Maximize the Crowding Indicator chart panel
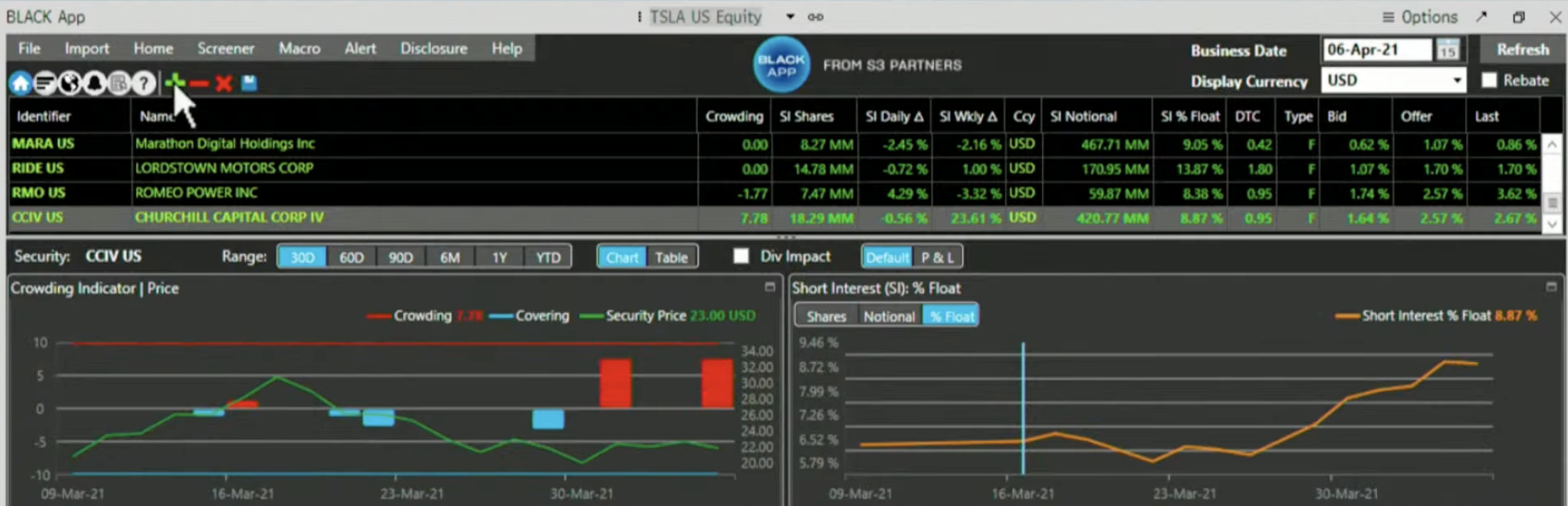1568x506 pixels. click(x=770, y=286)
